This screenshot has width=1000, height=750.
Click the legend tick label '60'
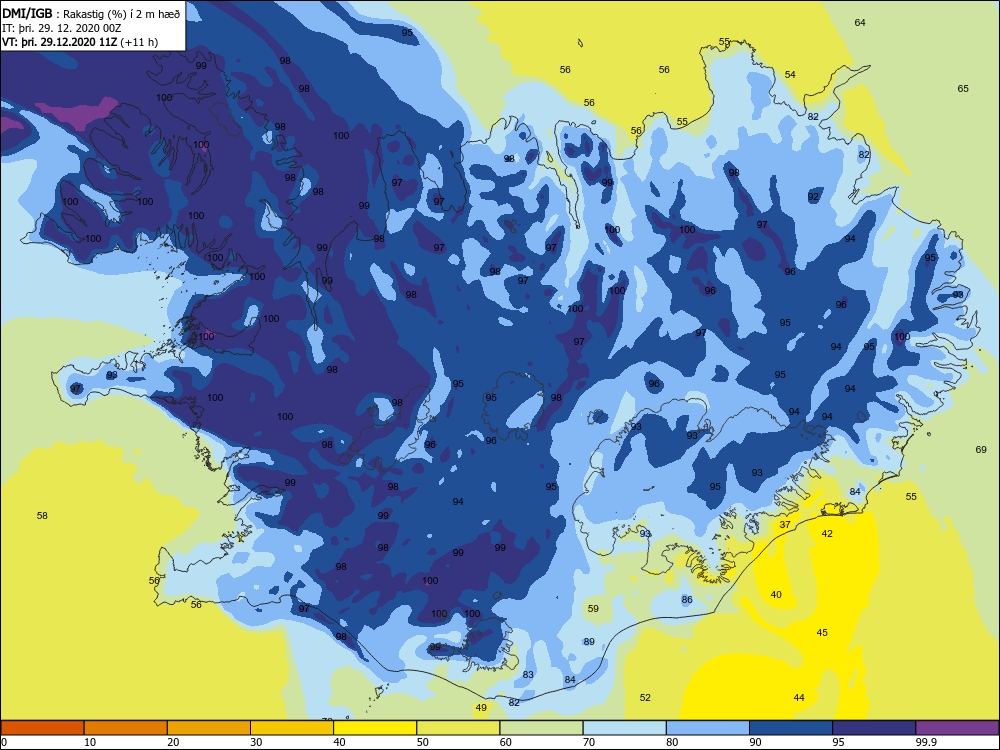click(506, 742)
